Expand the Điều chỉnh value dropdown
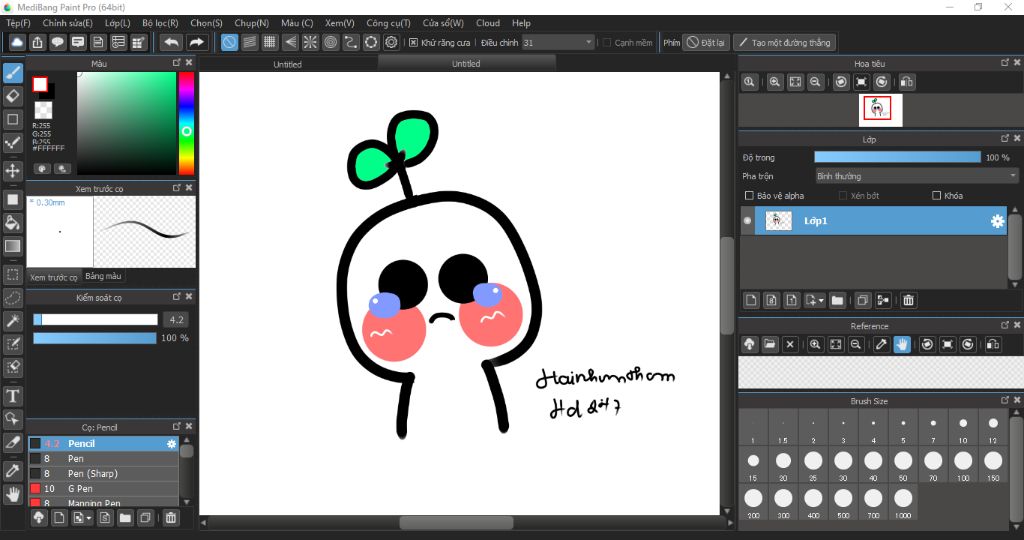 (x=588, y=43)
